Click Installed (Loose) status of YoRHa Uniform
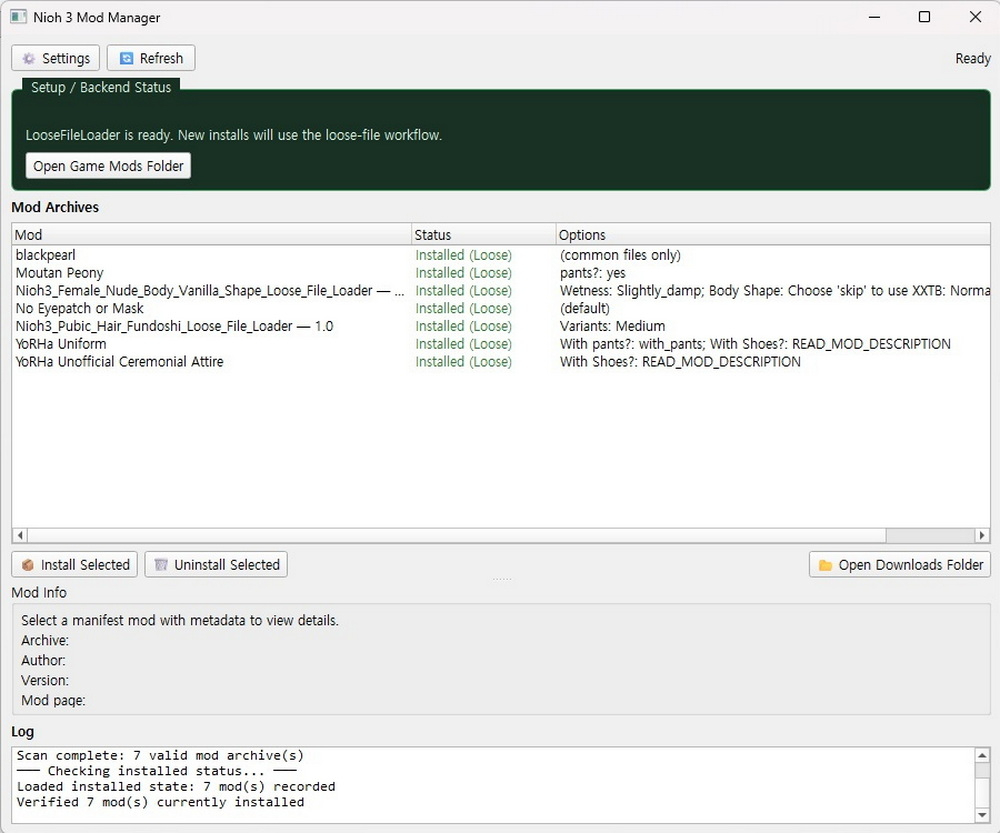 pyautogui.click(x=464, y=344)
